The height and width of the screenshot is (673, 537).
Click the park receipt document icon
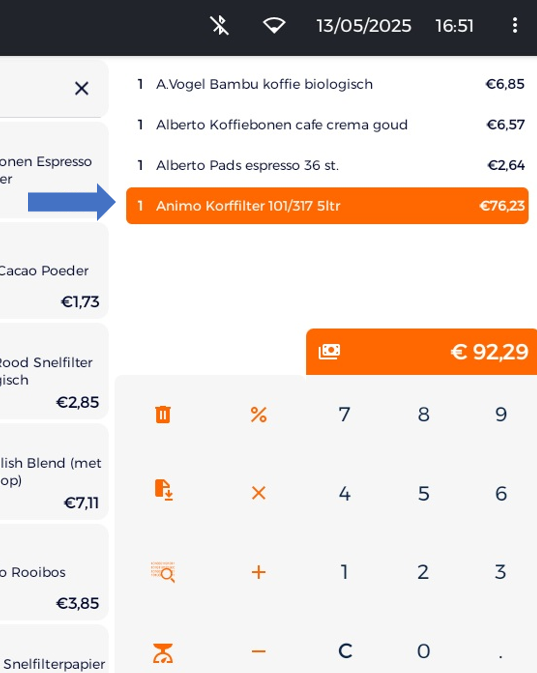click(x=163, y=490)
